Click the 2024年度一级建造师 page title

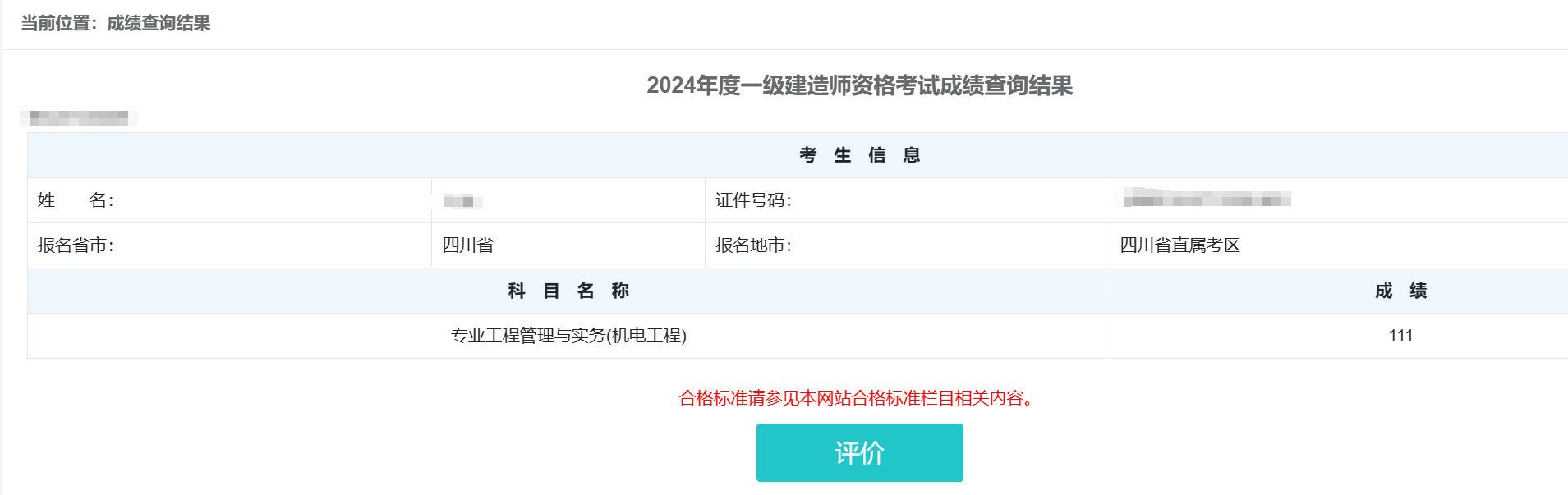859,85
